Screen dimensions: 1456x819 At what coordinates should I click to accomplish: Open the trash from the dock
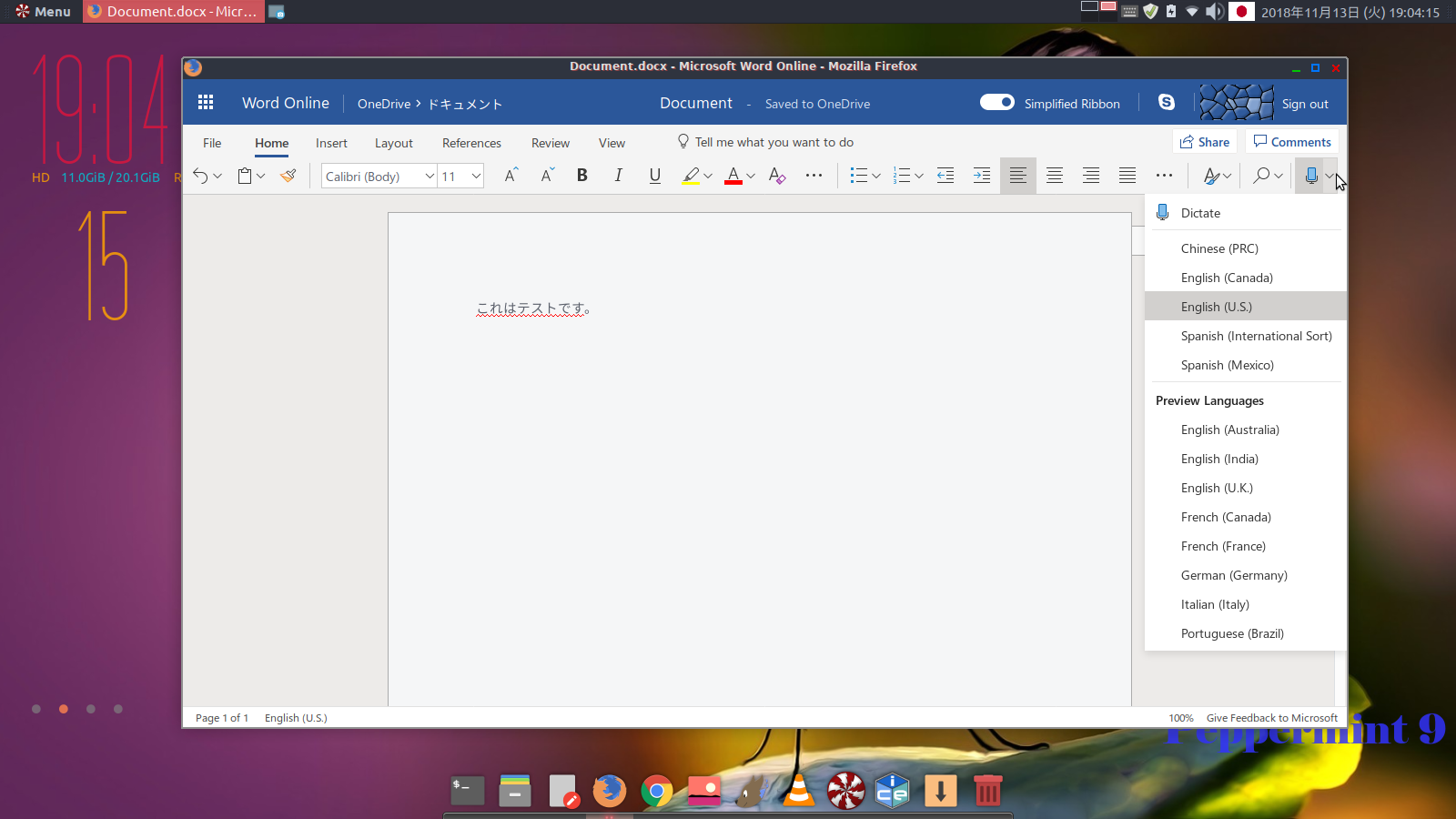tap(988, 791)
